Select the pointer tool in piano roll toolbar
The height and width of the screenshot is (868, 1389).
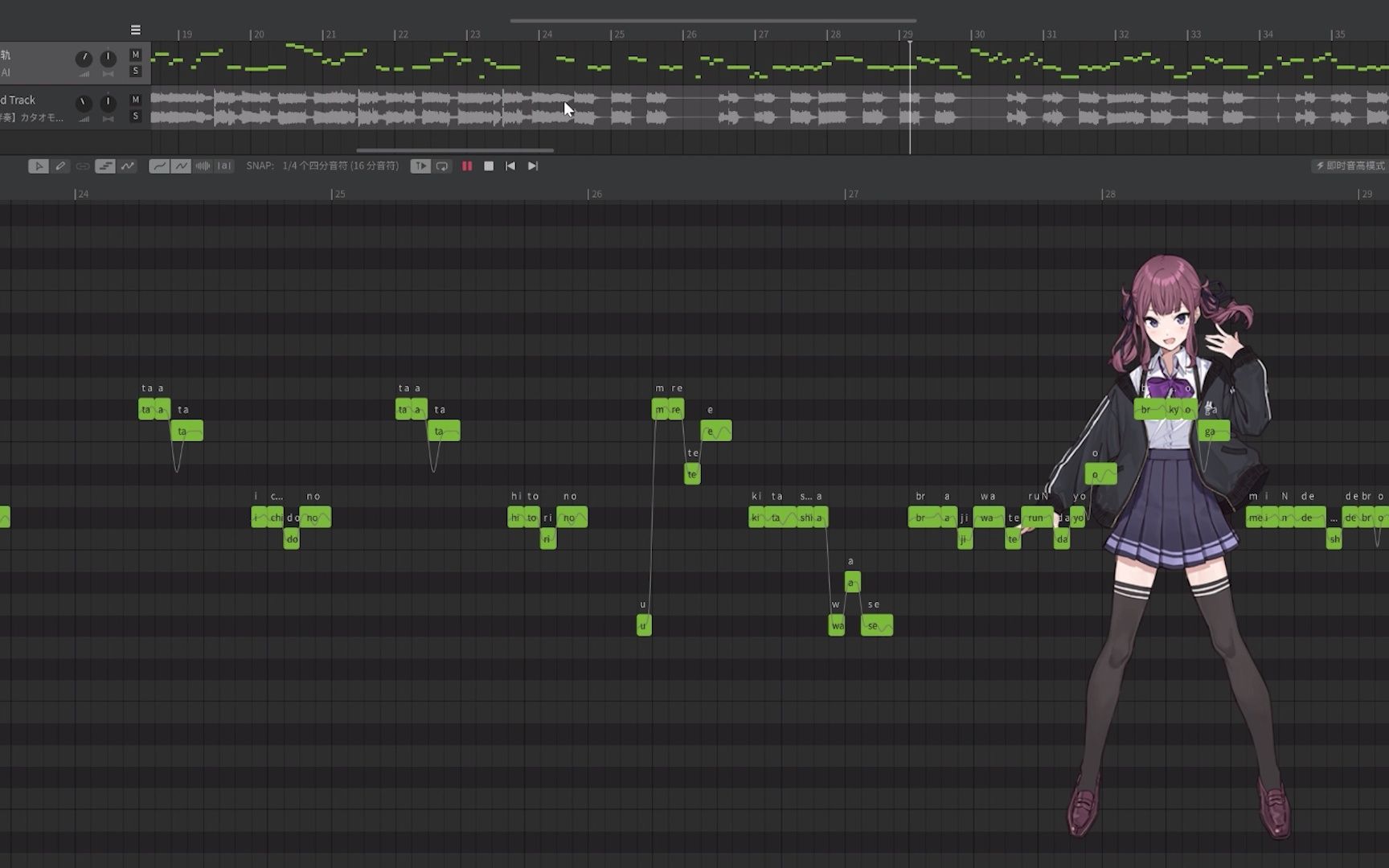38,166
